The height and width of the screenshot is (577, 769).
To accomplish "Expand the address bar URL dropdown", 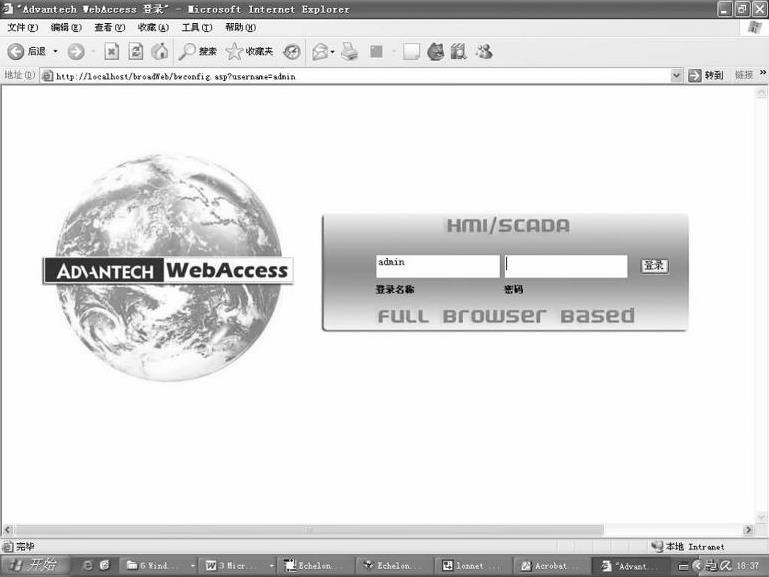I will [676, 75].
